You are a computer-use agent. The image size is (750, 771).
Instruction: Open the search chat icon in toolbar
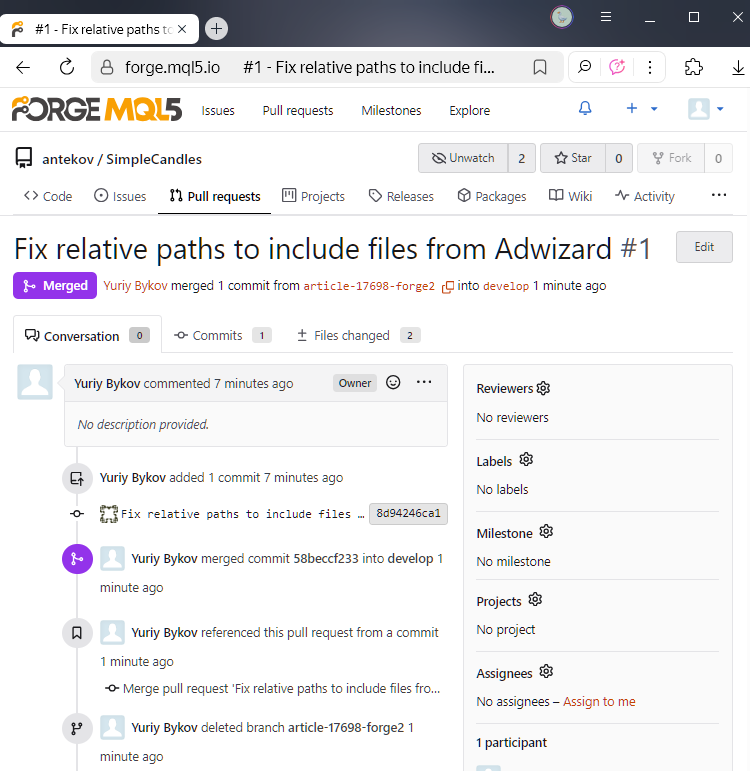[x=584, y=66]
